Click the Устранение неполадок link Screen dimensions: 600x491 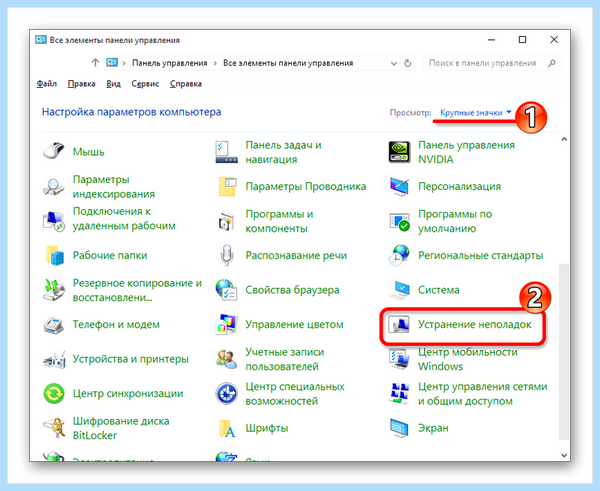pyautogui.click(x=474, y=325)
